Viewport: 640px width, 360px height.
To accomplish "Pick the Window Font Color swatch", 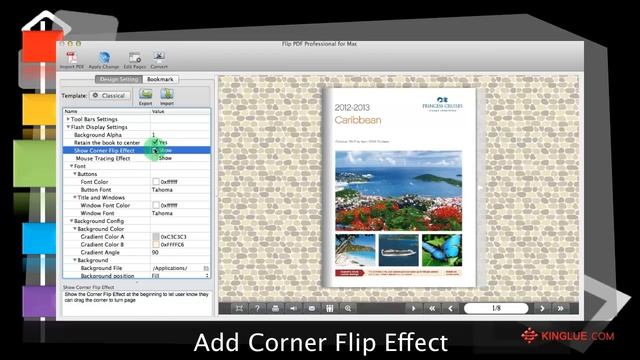I will point(156,205).
